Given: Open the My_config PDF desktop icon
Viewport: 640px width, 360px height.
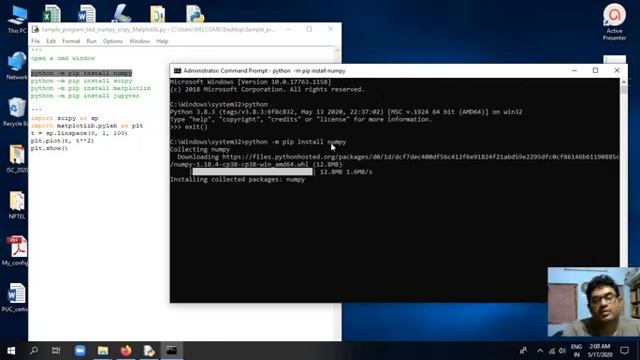Looking at the screenshot, I should pos(16,251).
